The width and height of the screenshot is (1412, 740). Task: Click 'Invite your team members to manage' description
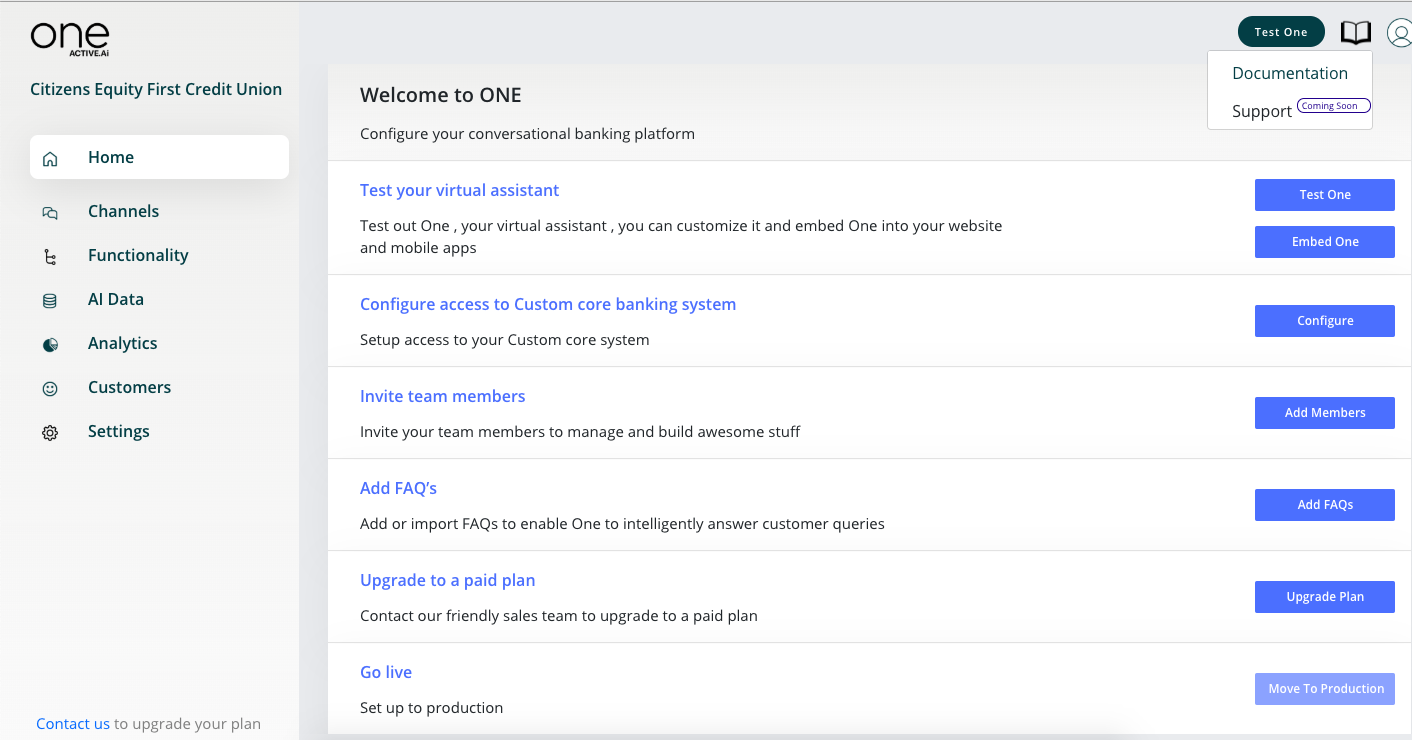tap(580, 432)
